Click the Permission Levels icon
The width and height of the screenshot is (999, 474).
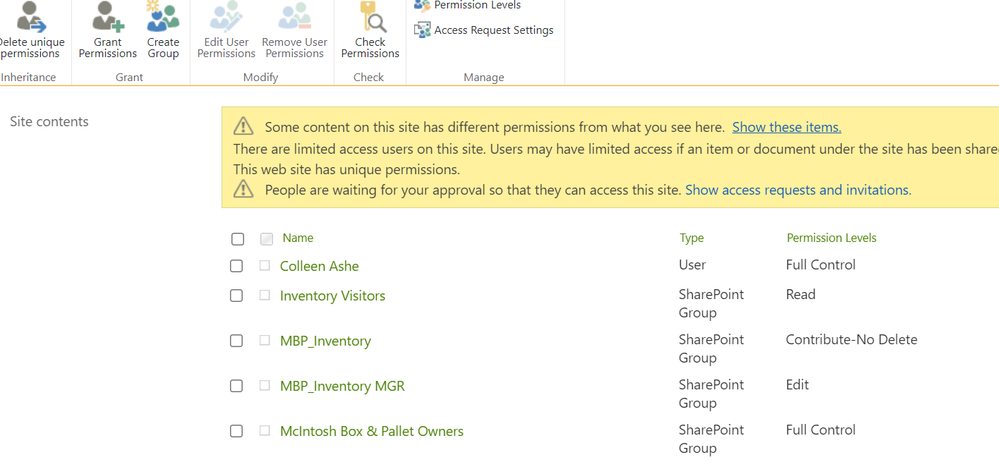[422, 5]
